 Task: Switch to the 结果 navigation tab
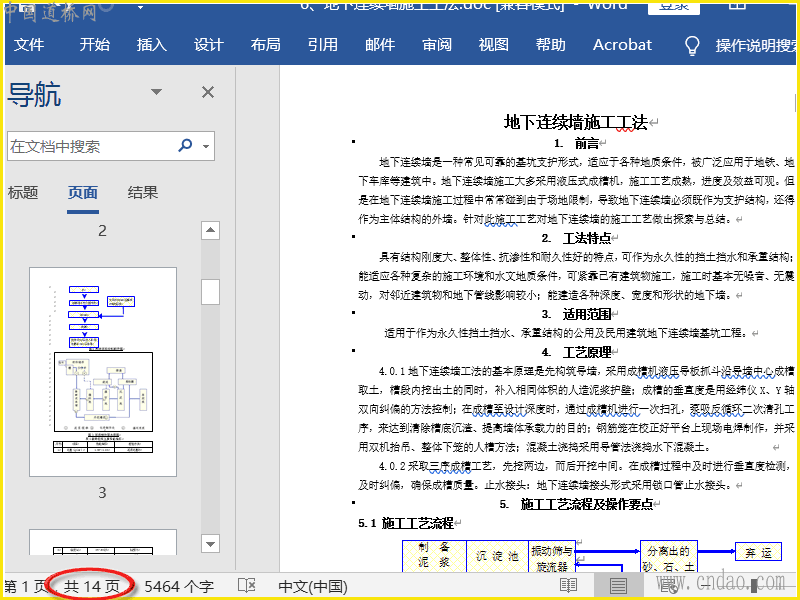pyautogui.click(x=143, y=192)
